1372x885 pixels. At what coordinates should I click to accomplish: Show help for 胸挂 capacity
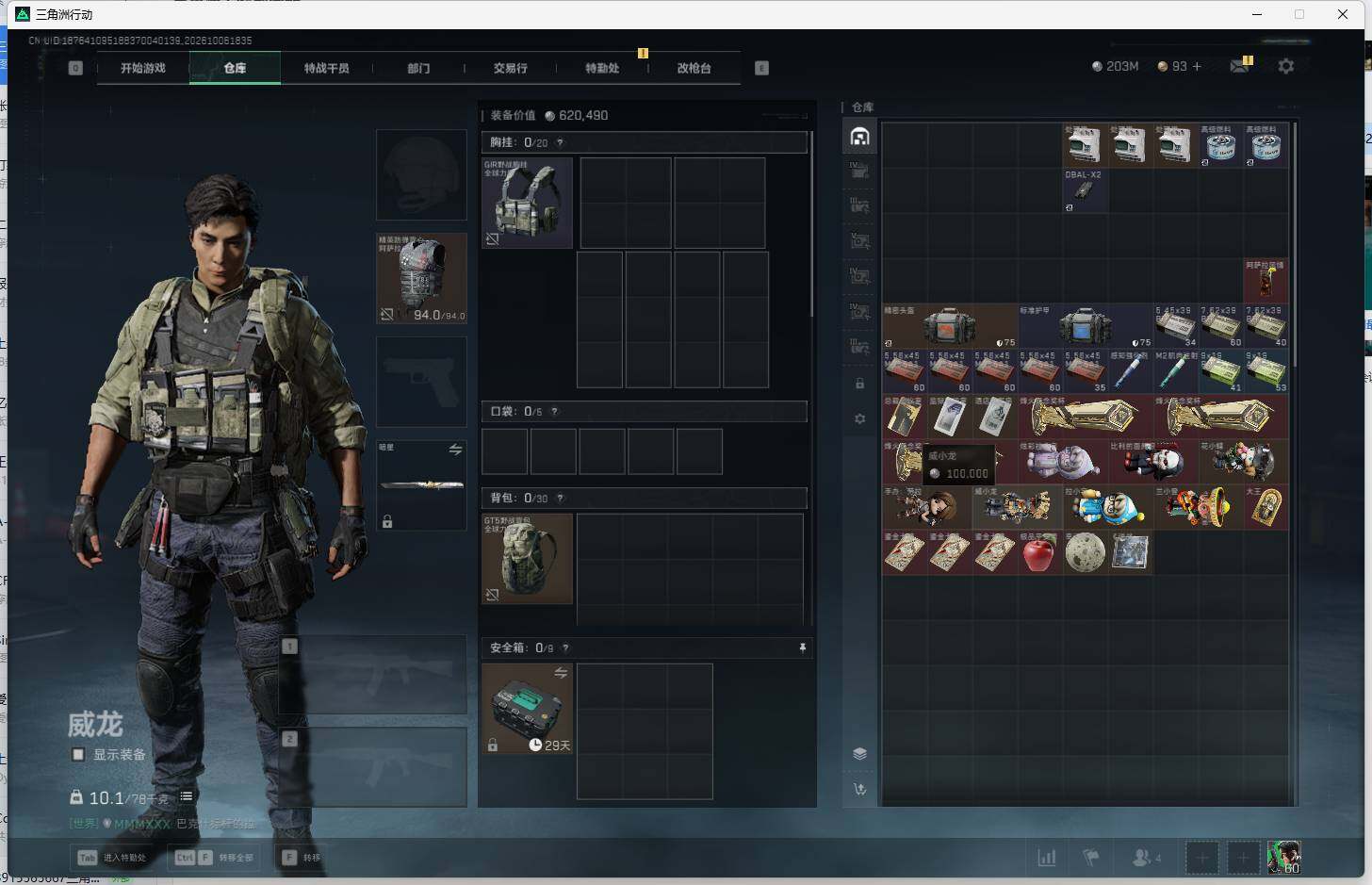point(560,142)
